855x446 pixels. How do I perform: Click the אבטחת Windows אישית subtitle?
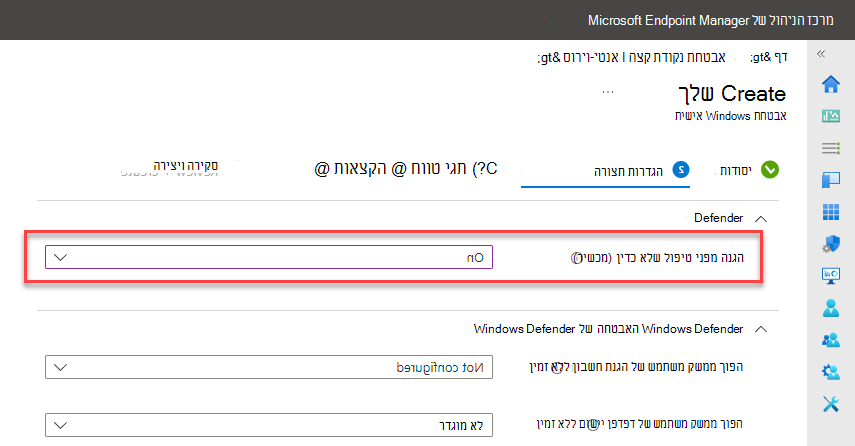[x=731, y=116]
